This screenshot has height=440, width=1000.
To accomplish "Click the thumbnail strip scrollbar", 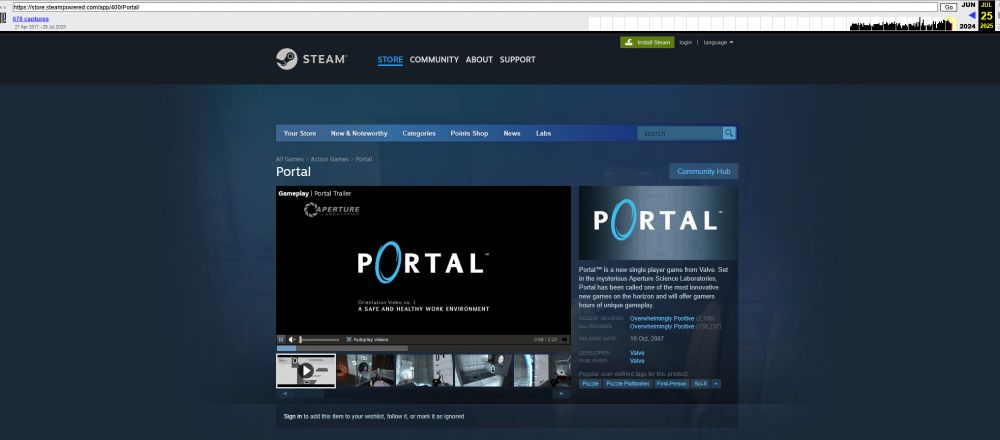I will point(423,394).
